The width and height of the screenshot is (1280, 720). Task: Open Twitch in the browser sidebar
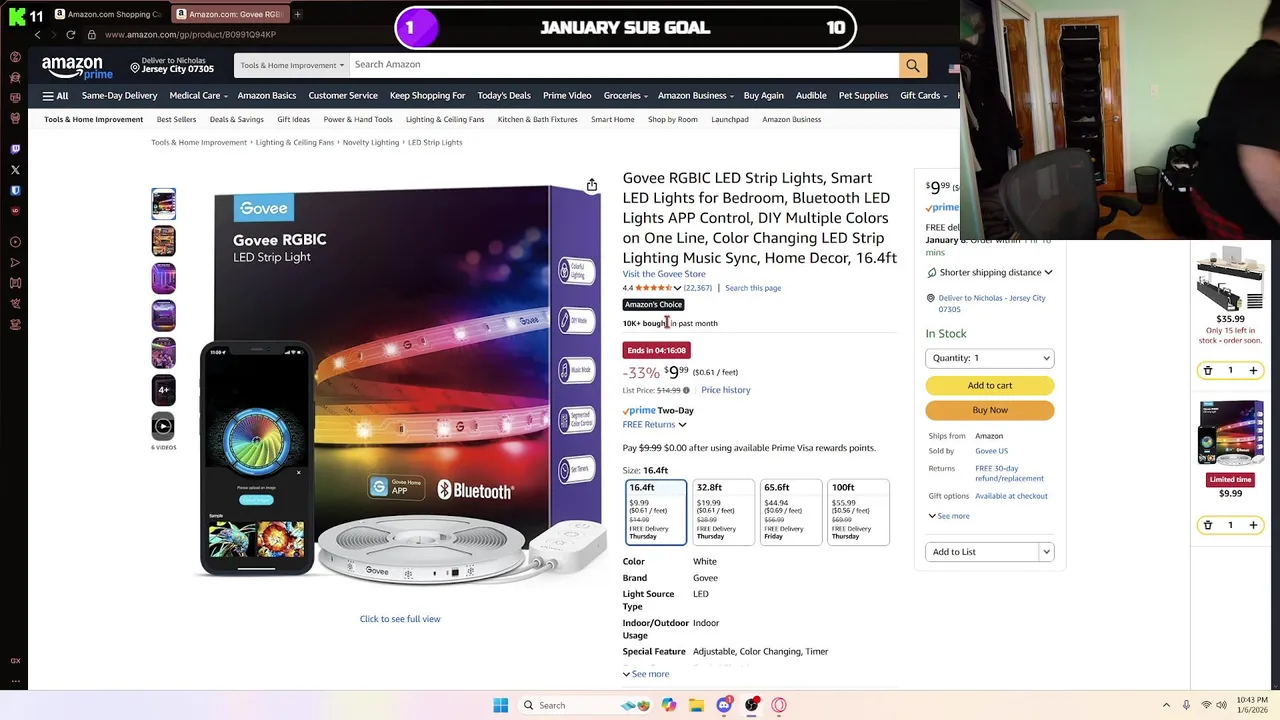click(15, 149)
